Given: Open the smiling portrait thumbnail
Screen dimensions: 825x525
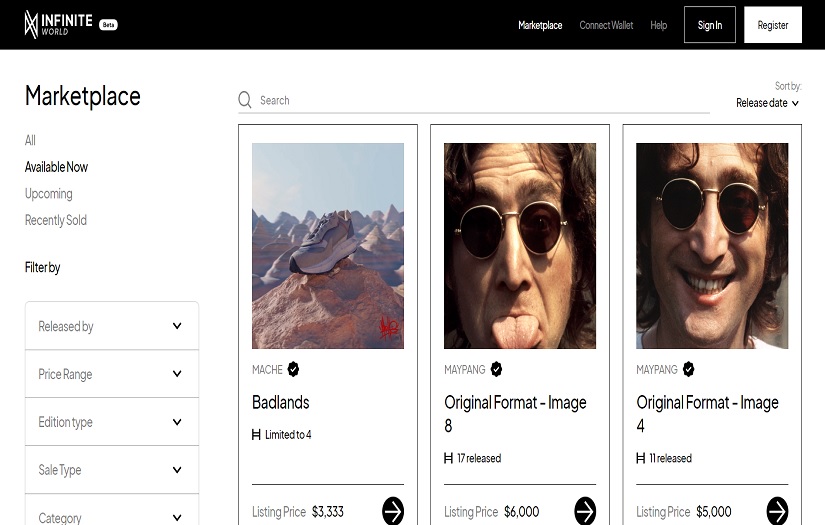Looking at the screenshot, I should [x=712, y=246].
